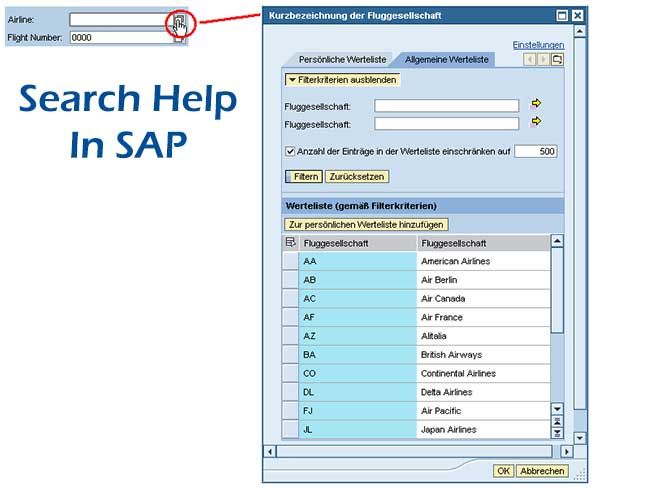This screenshot has width=650, height=488.
Task: Maximize the Kurzbezeichnung der Fluggesellschaft dialog
Action: (562, 16)
